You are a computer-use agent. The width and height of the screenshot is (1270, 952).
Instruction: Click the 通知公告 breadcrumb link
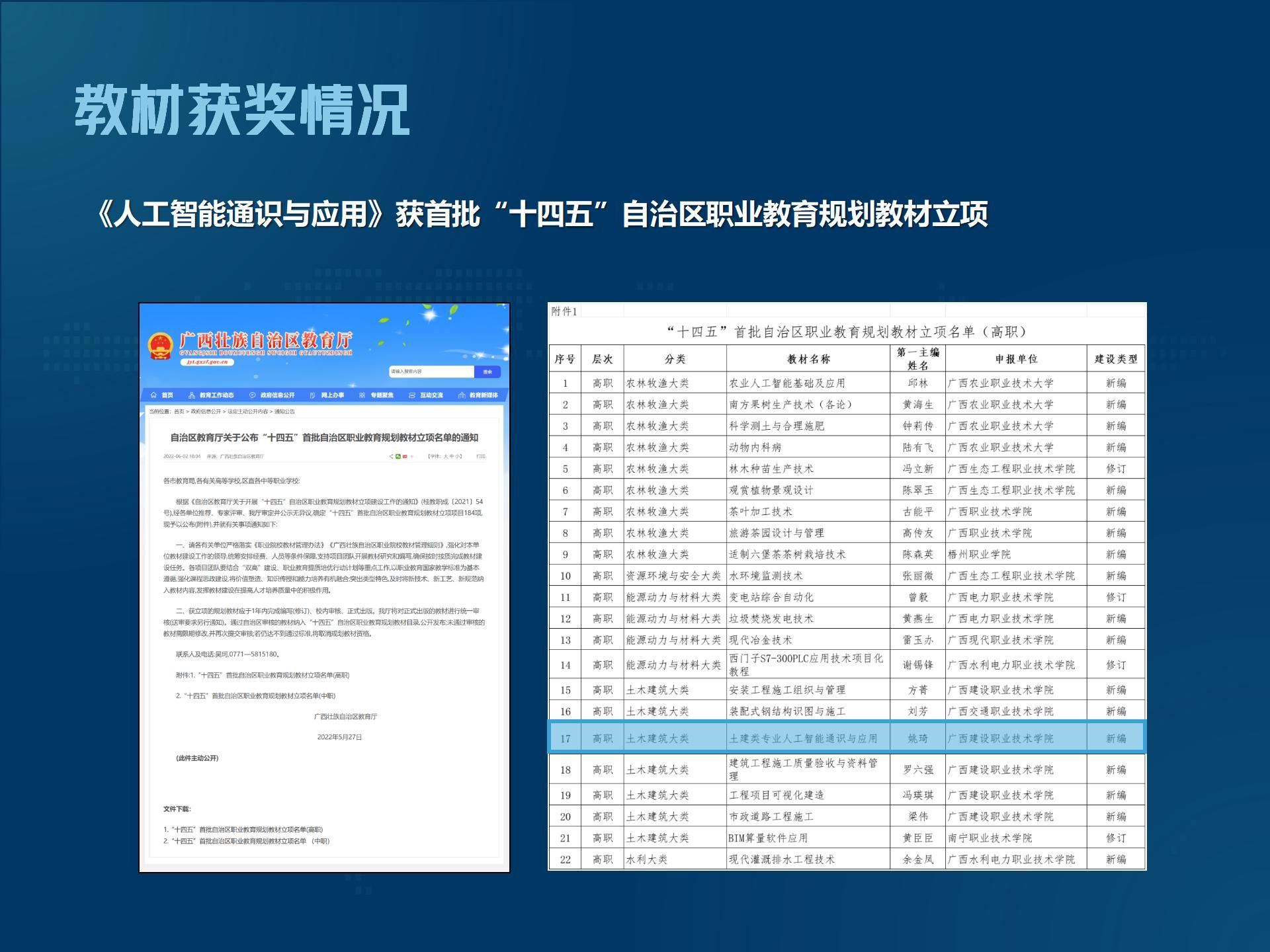(284, 411)
